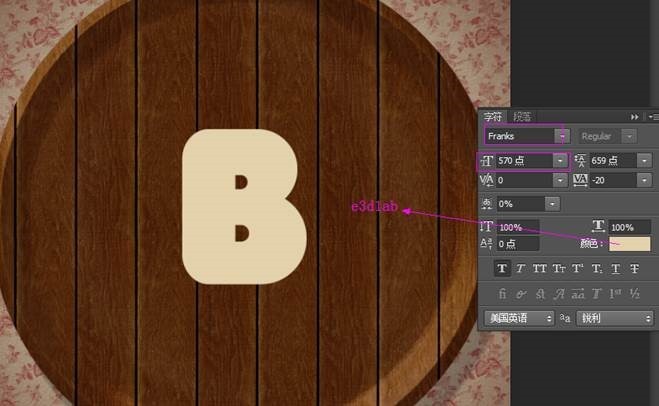This screenshot has width=659, height=406.
Task: Open the Regular font style dropdown
Action: click(629, 136)
